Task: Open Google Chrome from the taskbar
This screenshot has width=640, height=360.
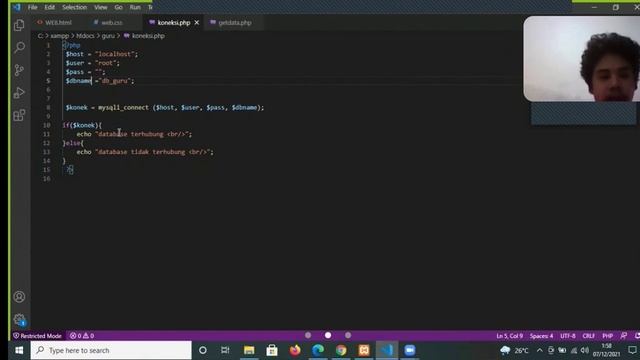Action: (x=341, y=350)
